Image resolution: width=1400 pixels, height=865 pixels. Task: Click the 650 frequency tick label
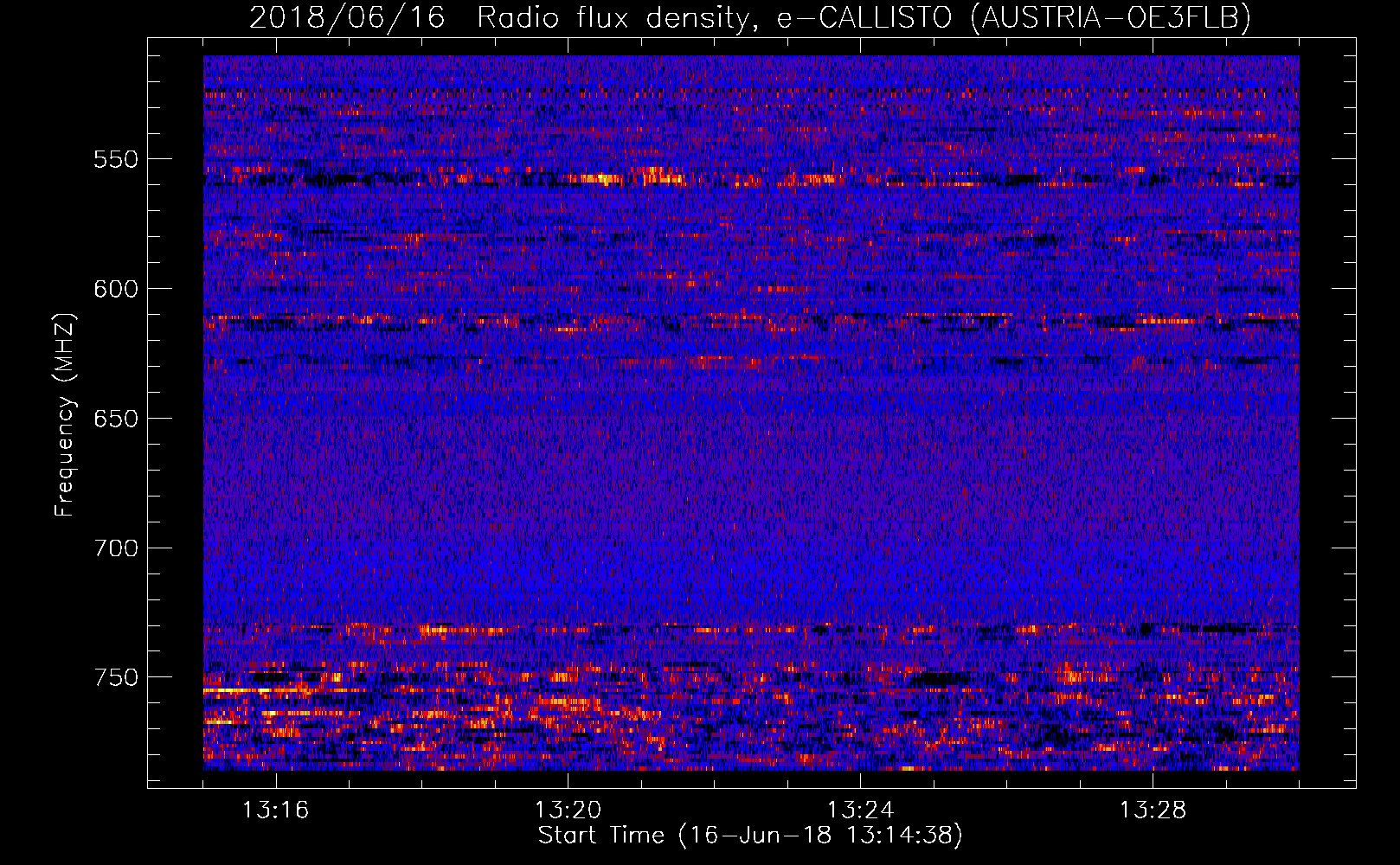pyautogui.click(x=116, y=419)
